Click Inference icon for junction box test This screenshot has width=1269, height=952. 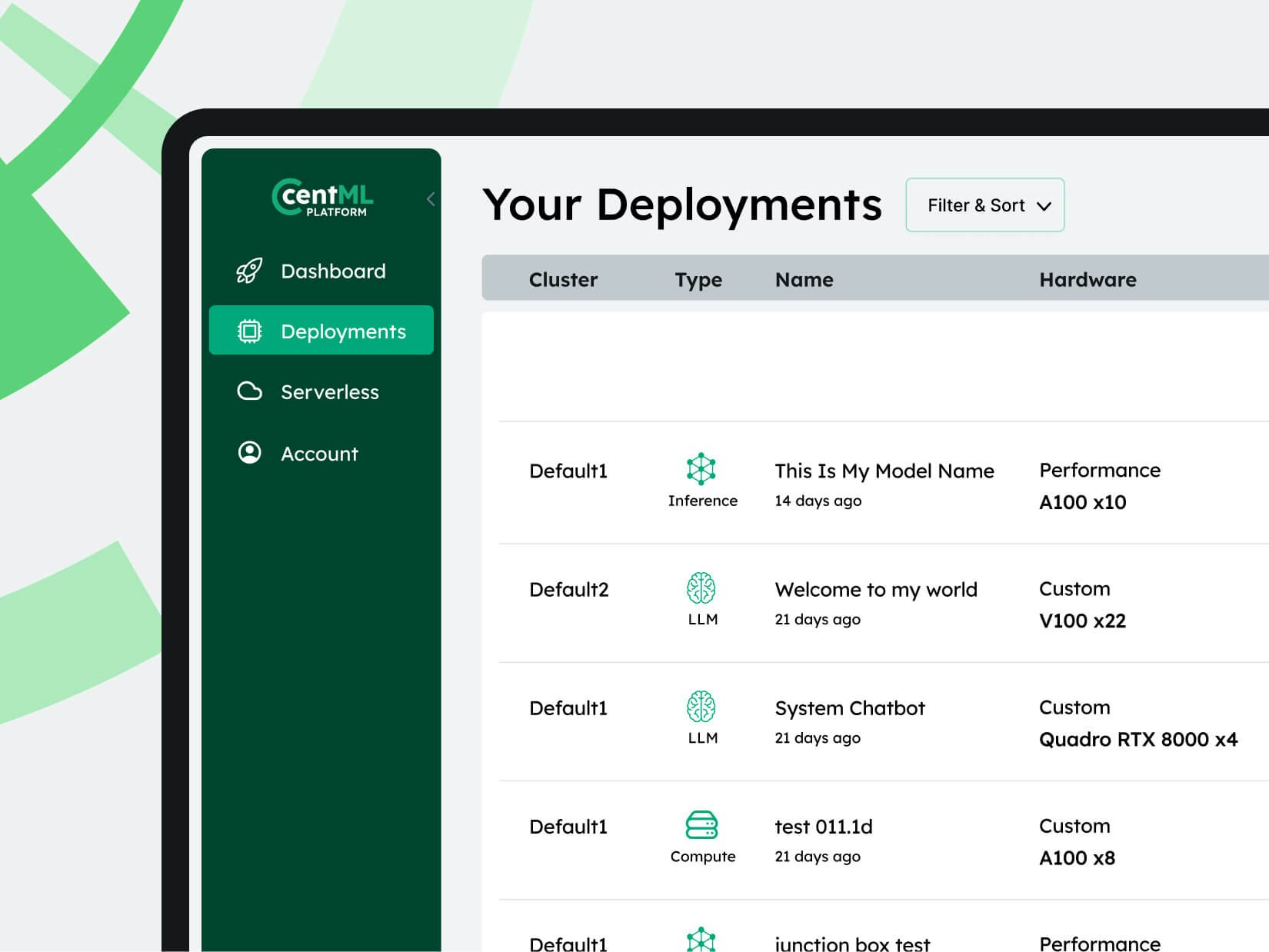point(701,940)
